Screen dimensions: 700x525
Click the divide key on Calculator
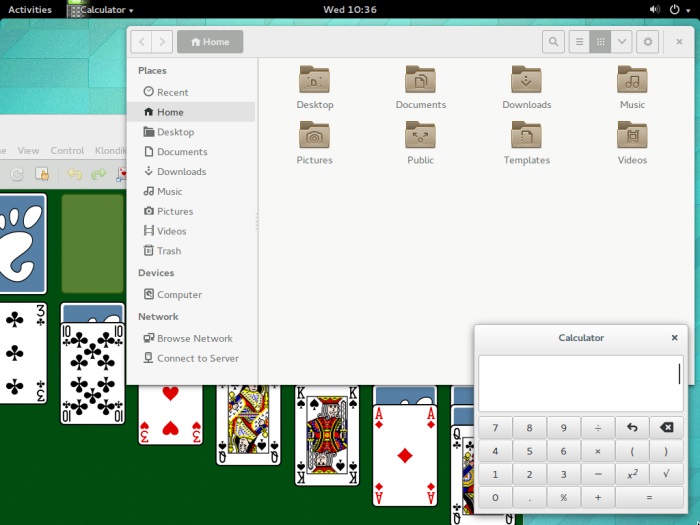click(x=598, y=428)
